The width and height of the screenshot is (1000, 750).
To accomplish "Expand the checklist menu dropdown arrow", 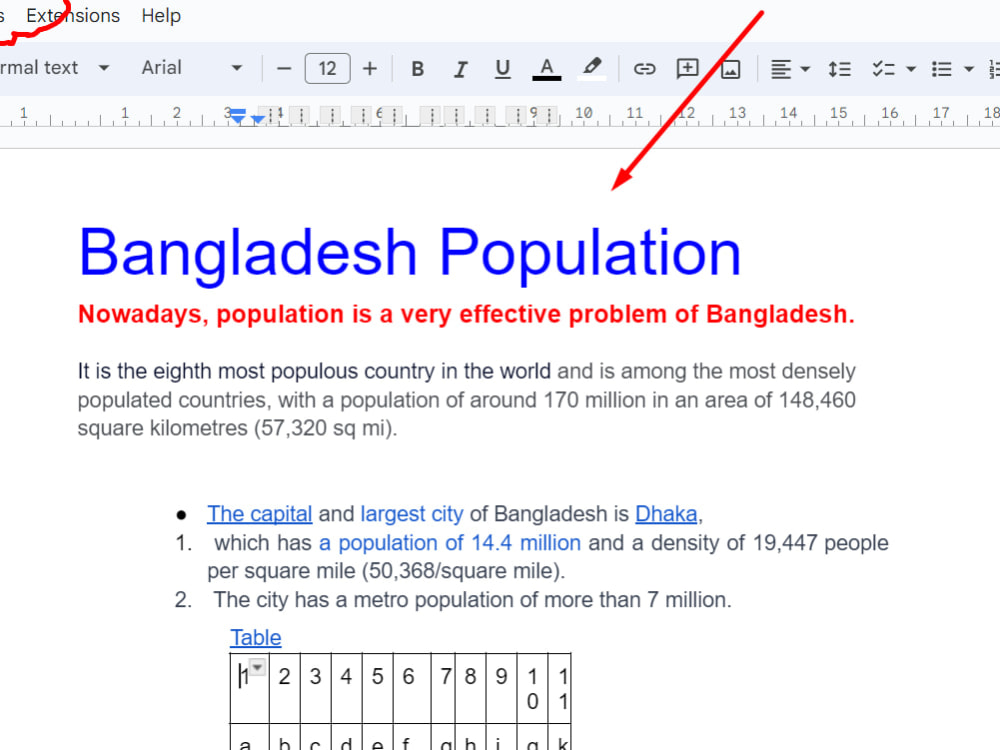I will tap(911, 69).
